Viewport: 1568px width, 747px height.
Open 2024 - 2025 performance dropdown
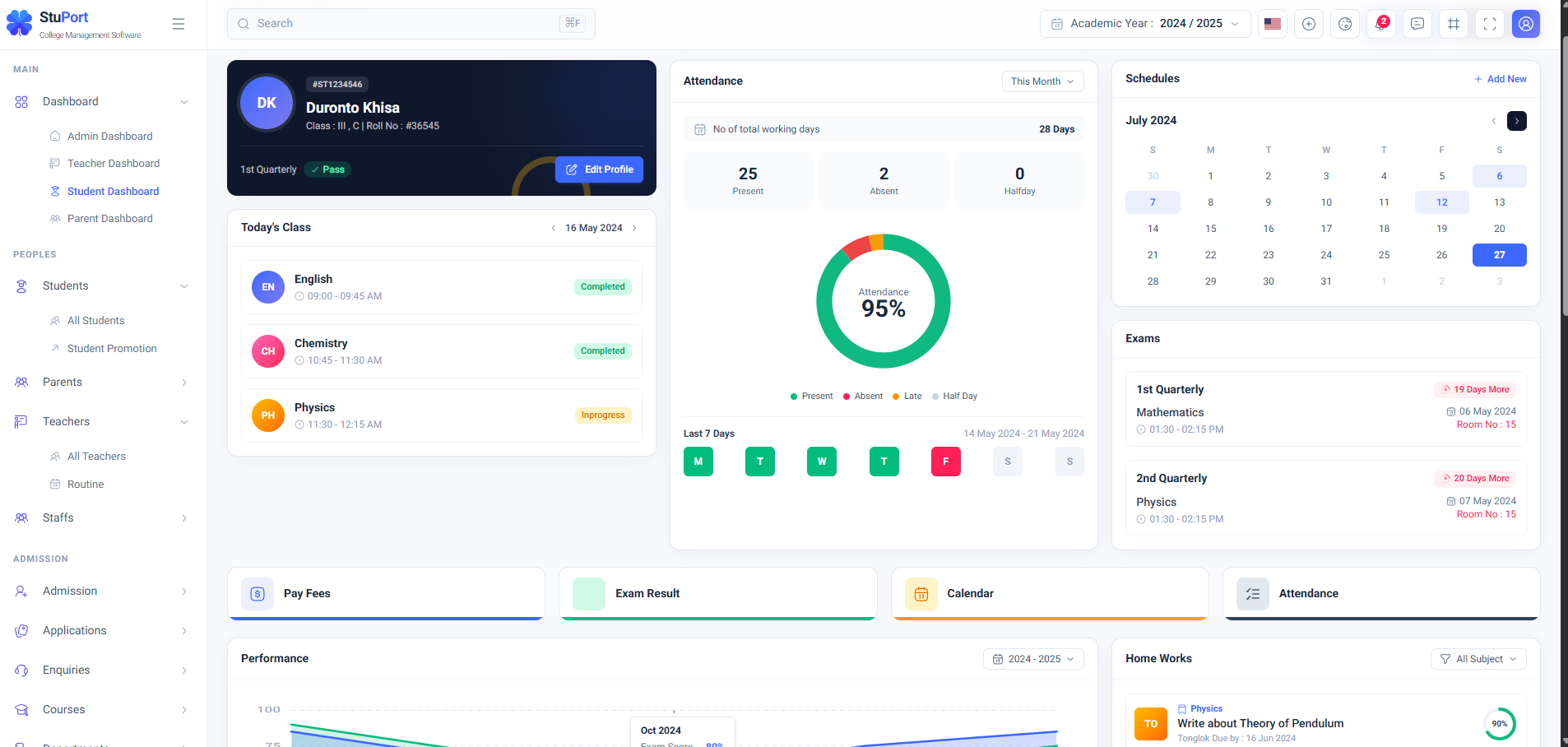1033,659
